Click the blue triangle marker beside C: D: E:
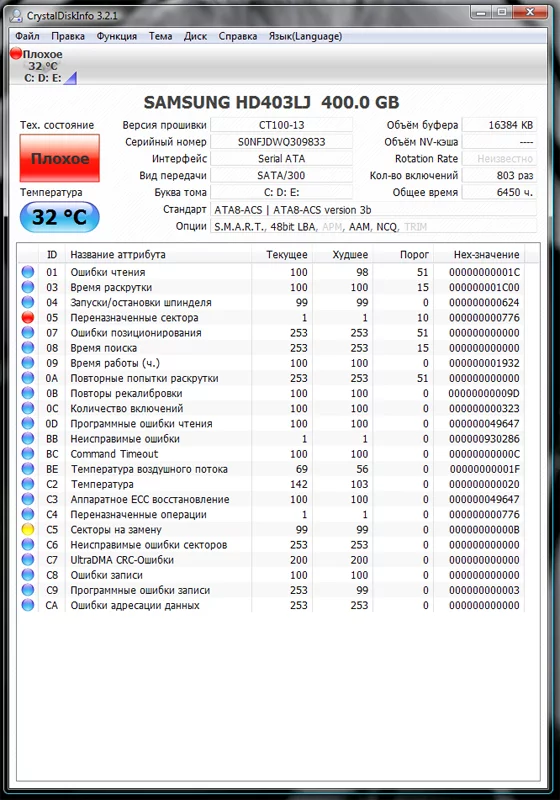This screenshot has height=800, width=560. pyautogui.click(x=70, y=78)
